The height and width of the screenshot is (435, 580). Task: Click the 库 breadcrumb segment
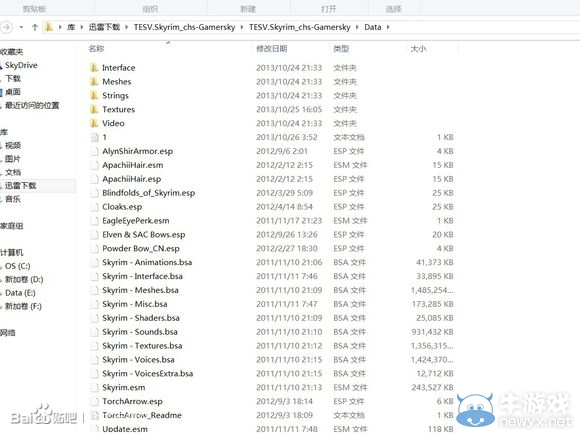(71, 27)
